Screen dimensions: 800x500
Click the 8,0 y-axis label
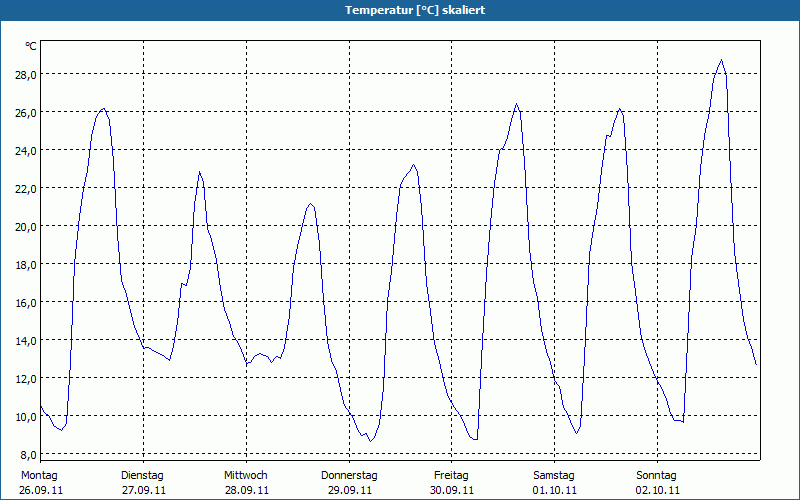28,455
